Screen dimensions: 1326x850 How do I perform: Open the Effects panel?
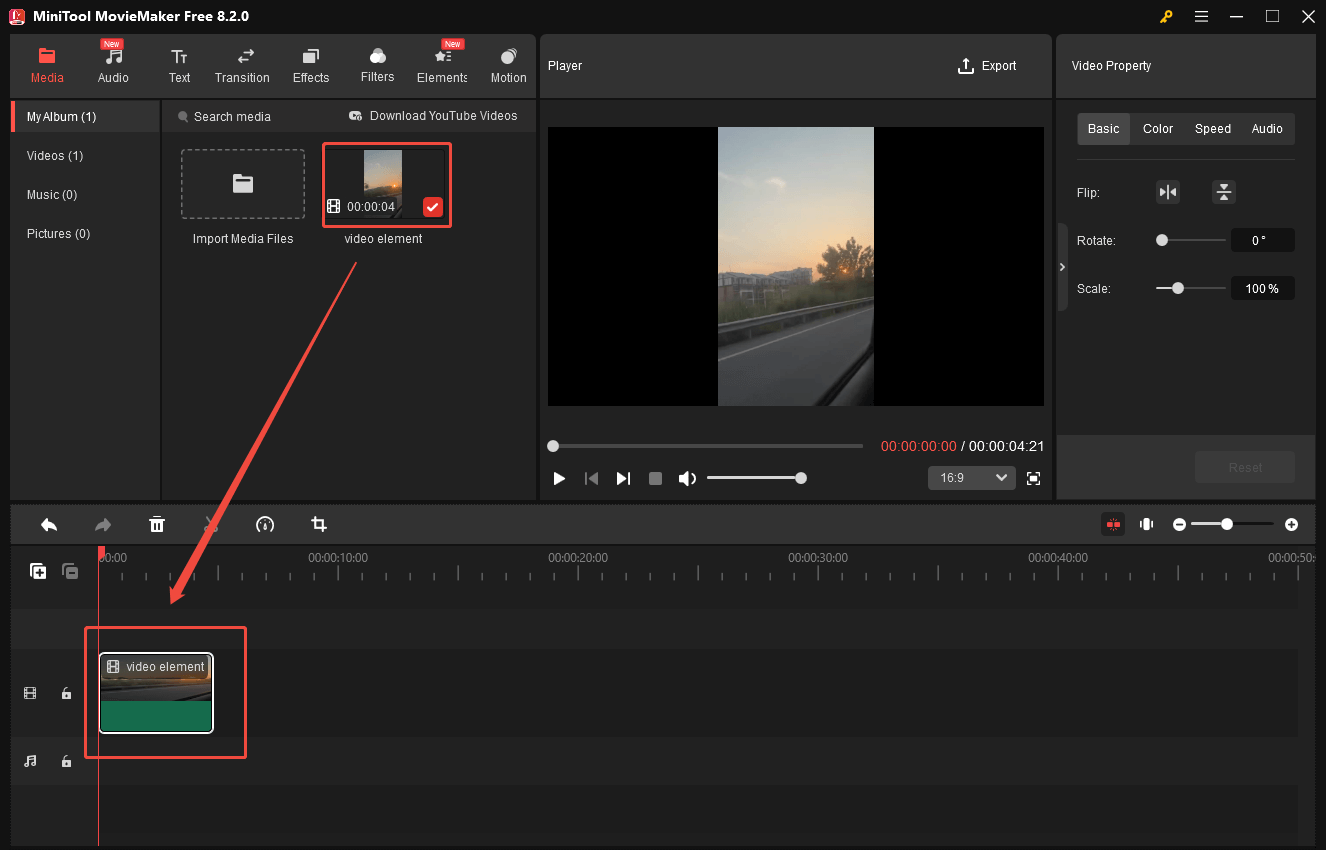[310, 64]
